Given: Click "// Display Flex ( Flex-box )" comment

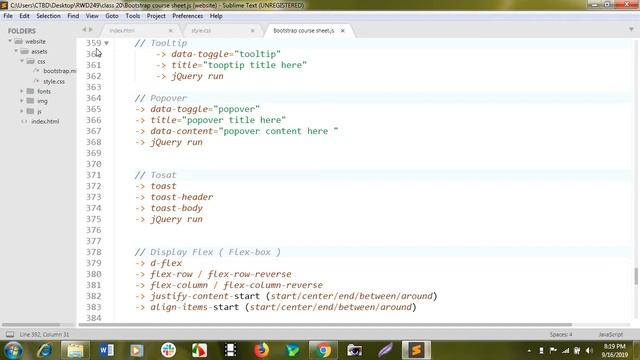Looking at the screenshot, I should click(207, 252).
